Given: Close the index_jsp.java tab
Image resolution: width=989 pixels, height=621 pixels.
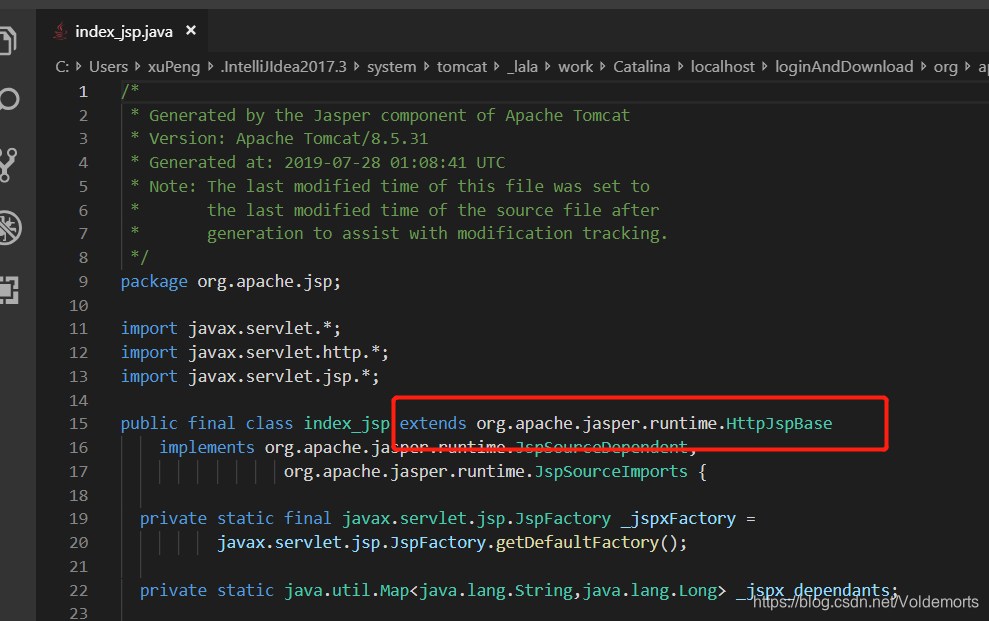Looking at the screenshot, I should 191,30.
